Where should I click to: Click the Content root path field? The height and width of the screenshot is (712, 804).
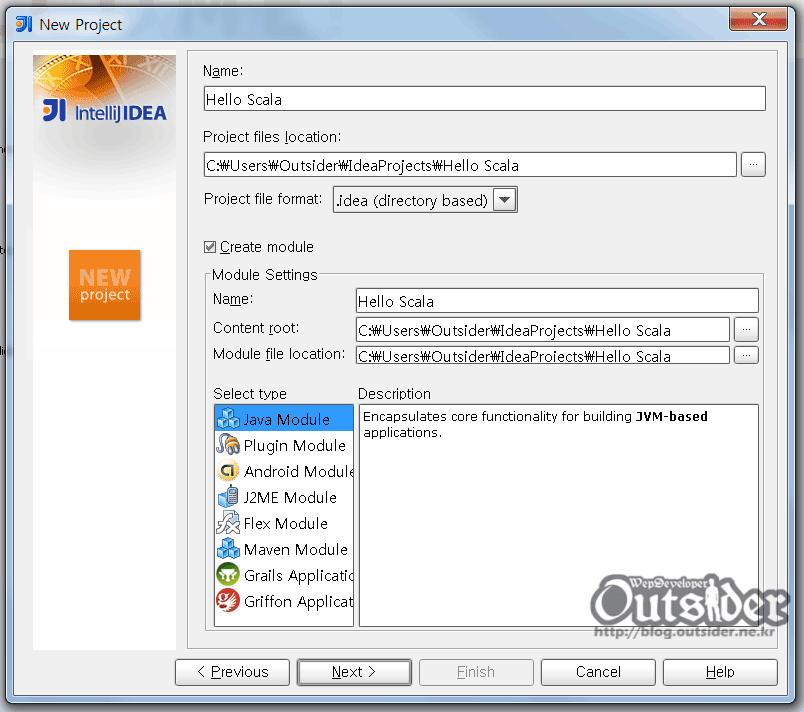click(542, 330)
